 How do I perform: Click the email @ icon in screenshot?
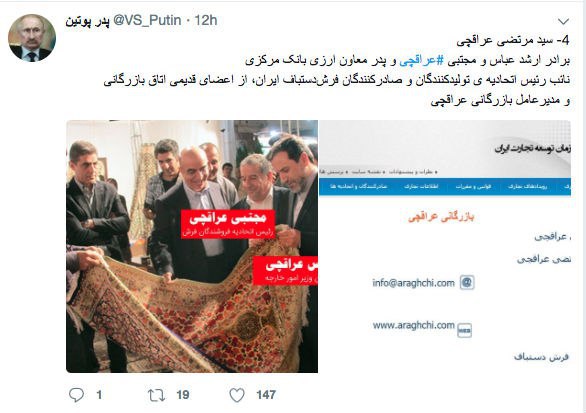467,283
